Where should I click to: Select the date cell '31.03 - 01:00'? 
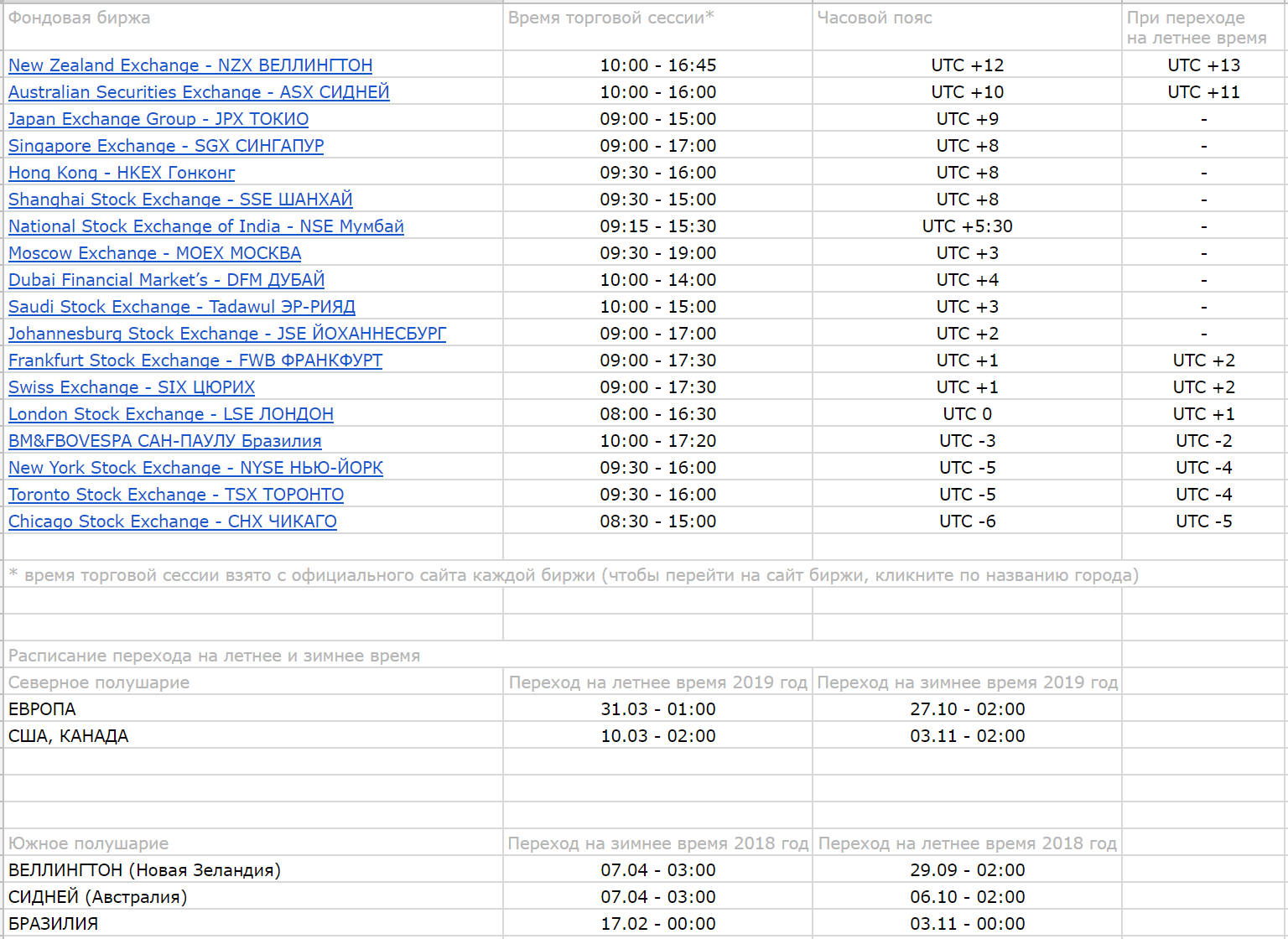tap(658, 709)
